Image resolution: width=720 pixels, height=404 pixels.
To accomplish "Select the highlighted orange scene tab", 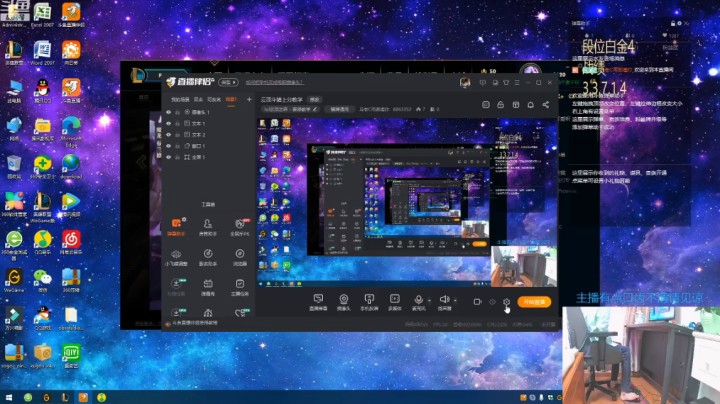I will click(231, 99).
